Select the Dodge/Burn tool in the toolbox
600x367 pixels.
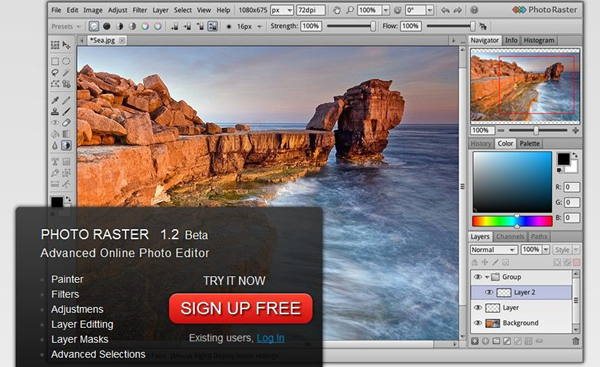pyautogui.click(x=66, y=145)
